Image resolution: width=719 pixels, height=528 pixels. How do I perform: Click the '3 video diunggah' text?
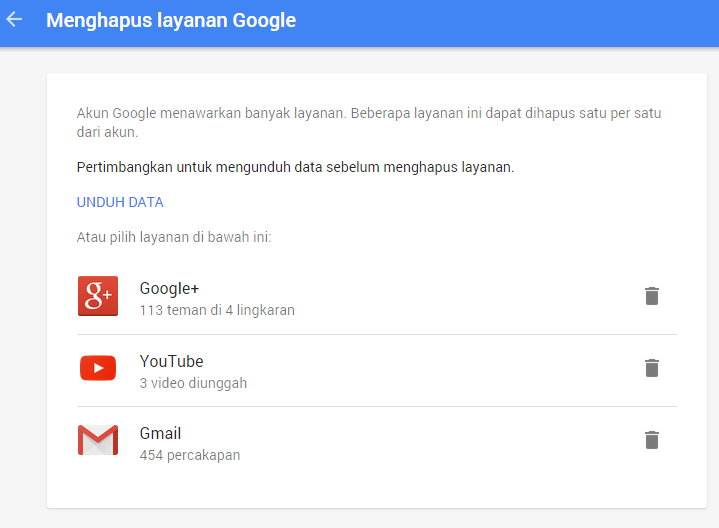coord(193,383)
